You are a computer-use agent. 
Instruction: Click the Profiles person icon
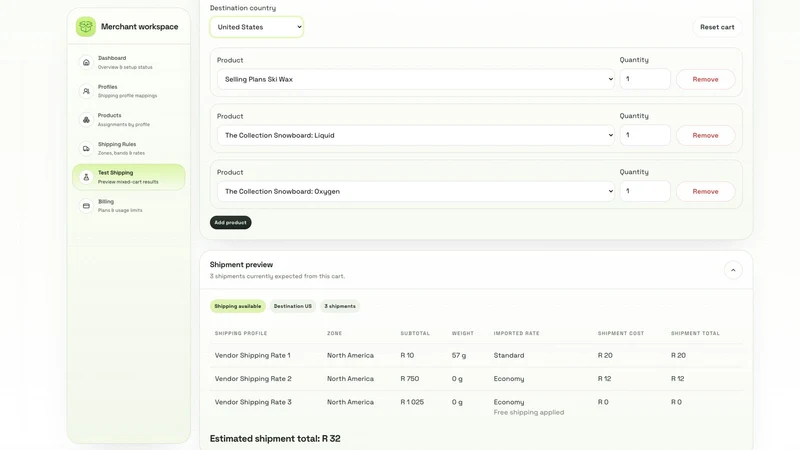pyautogui.click(x=86, y=91)
